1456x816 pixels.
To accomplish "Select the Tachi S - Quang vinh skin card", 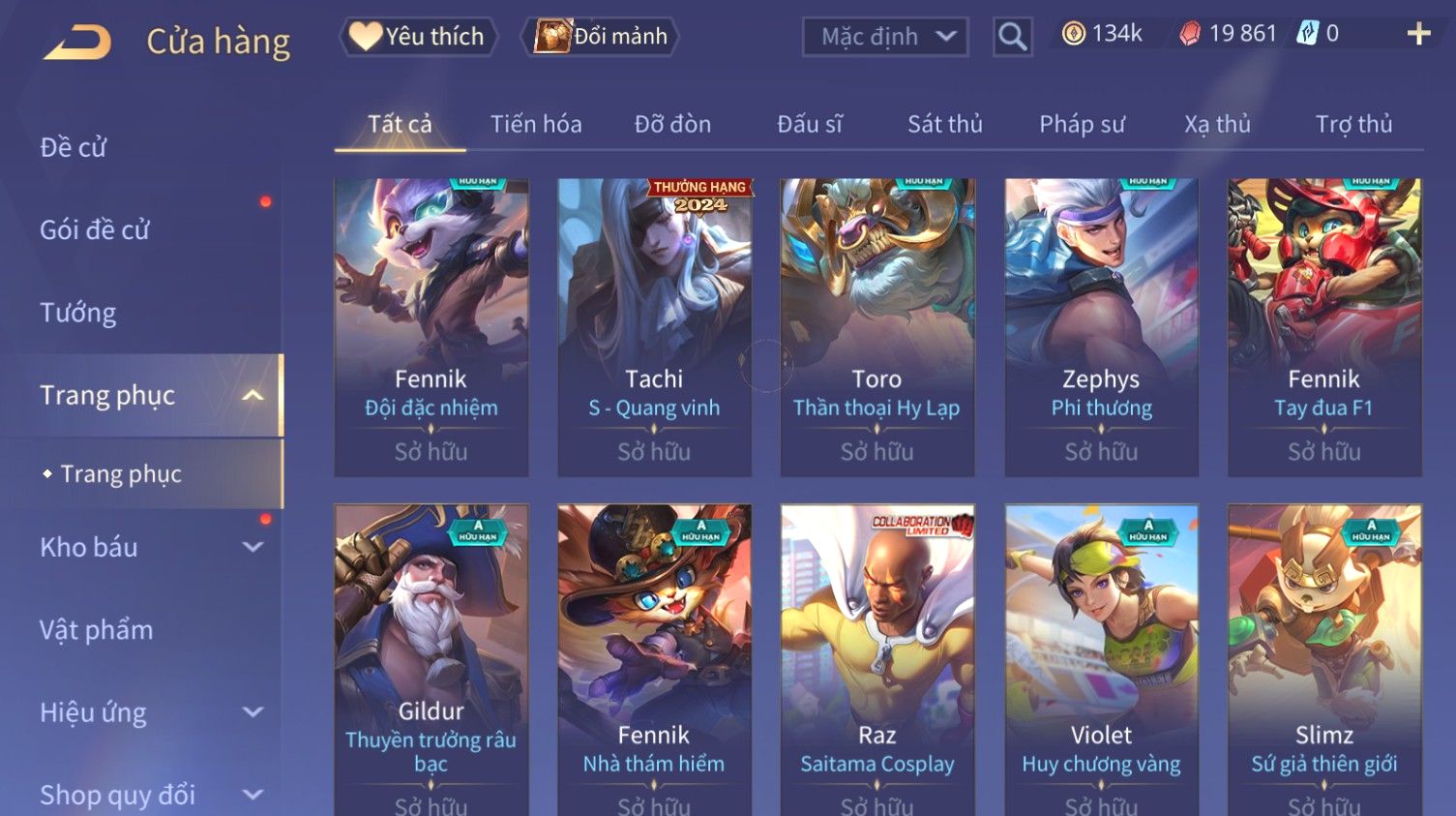I will 654,327.
